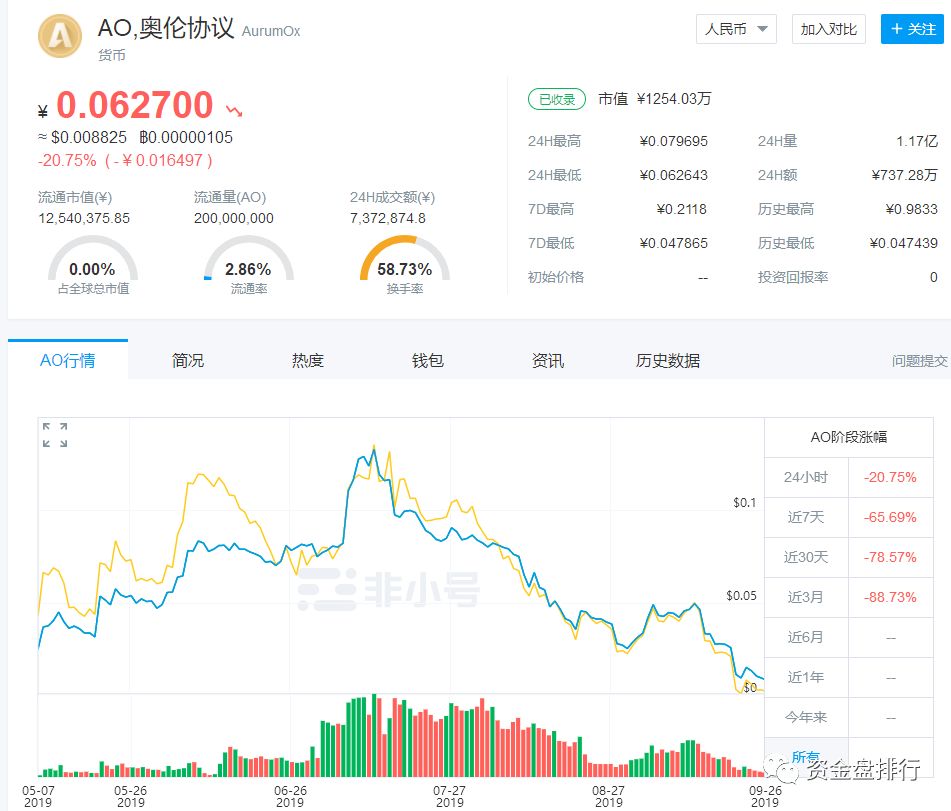
Task: Click the $0.008825 USD price
Action: tap(89, 138)
